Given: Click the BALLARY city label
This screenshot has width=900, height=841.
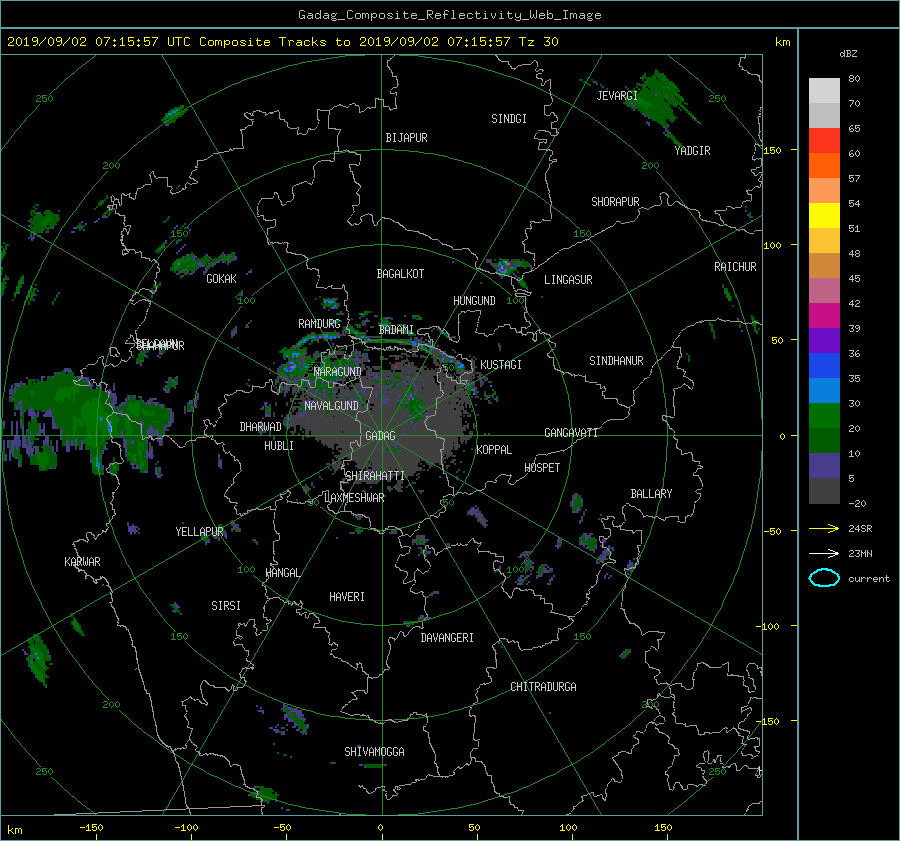Looking at the screenshot, I should (x=651, y=494).
